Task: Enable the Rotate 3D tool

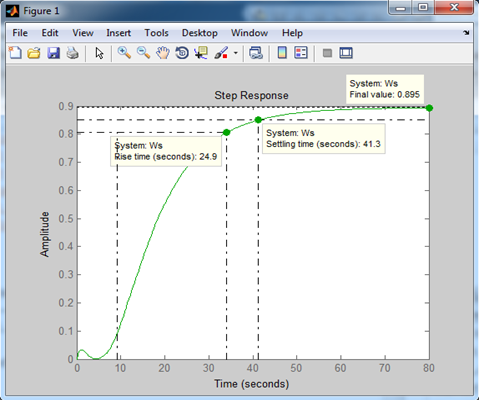Action: (x=182, y=53)
